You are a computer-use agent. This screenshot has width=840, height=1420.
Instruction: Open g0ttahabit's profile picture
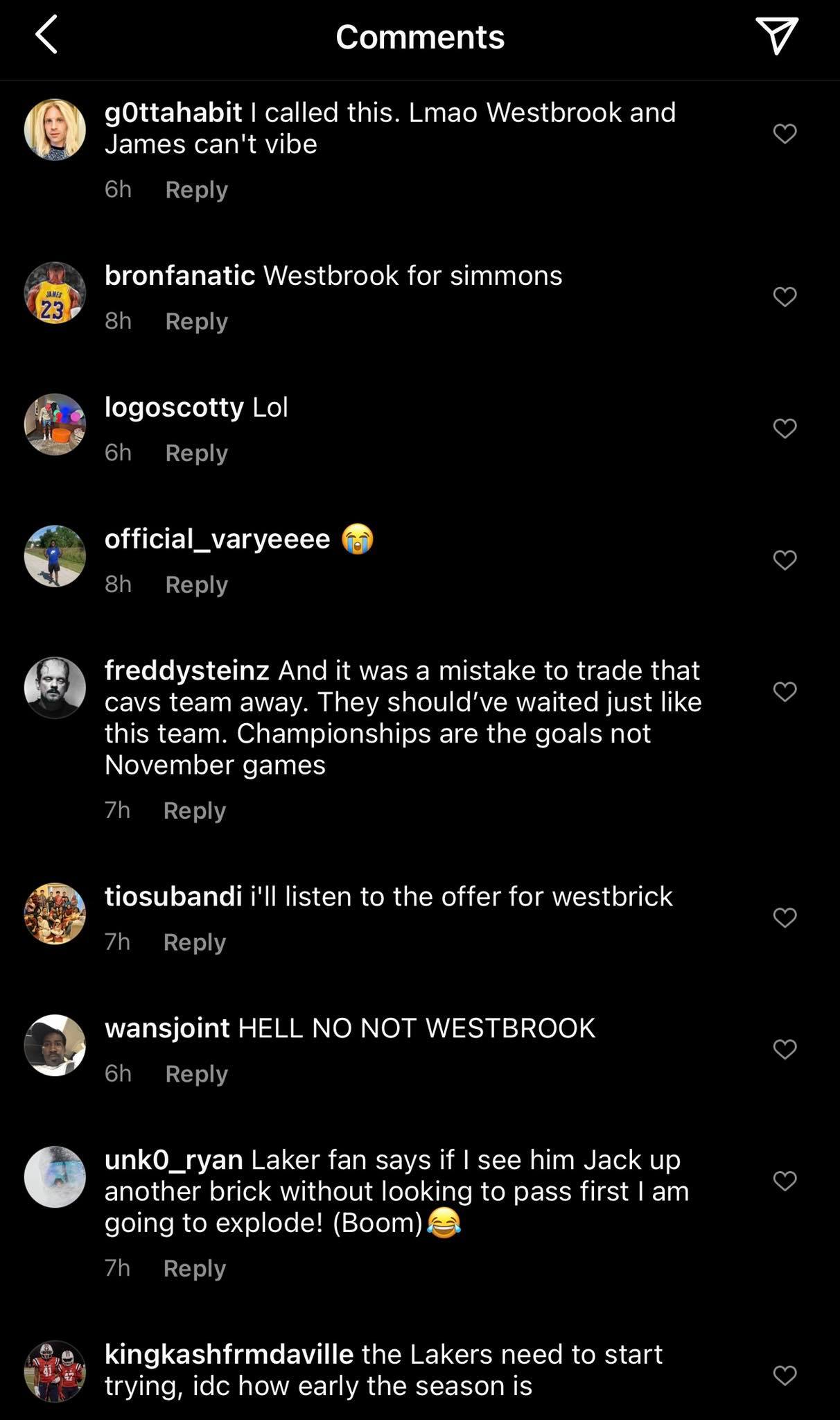[55, 130]
